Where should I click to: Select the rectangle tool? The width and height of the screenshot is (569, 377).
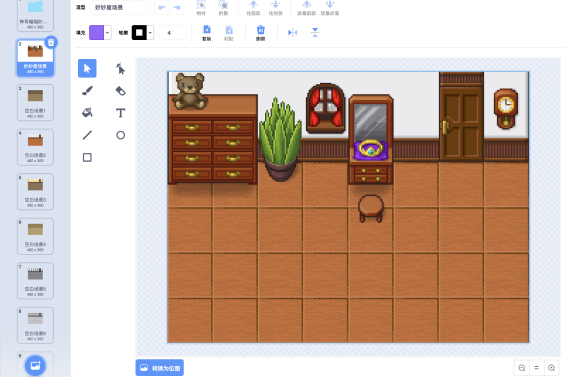87,157
